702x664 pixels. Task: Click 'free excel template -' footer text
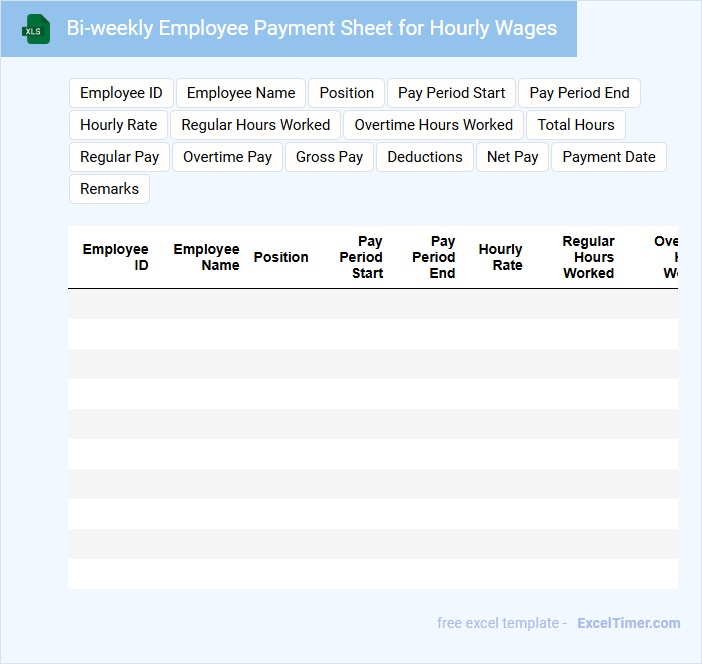[x=502, y=623]
